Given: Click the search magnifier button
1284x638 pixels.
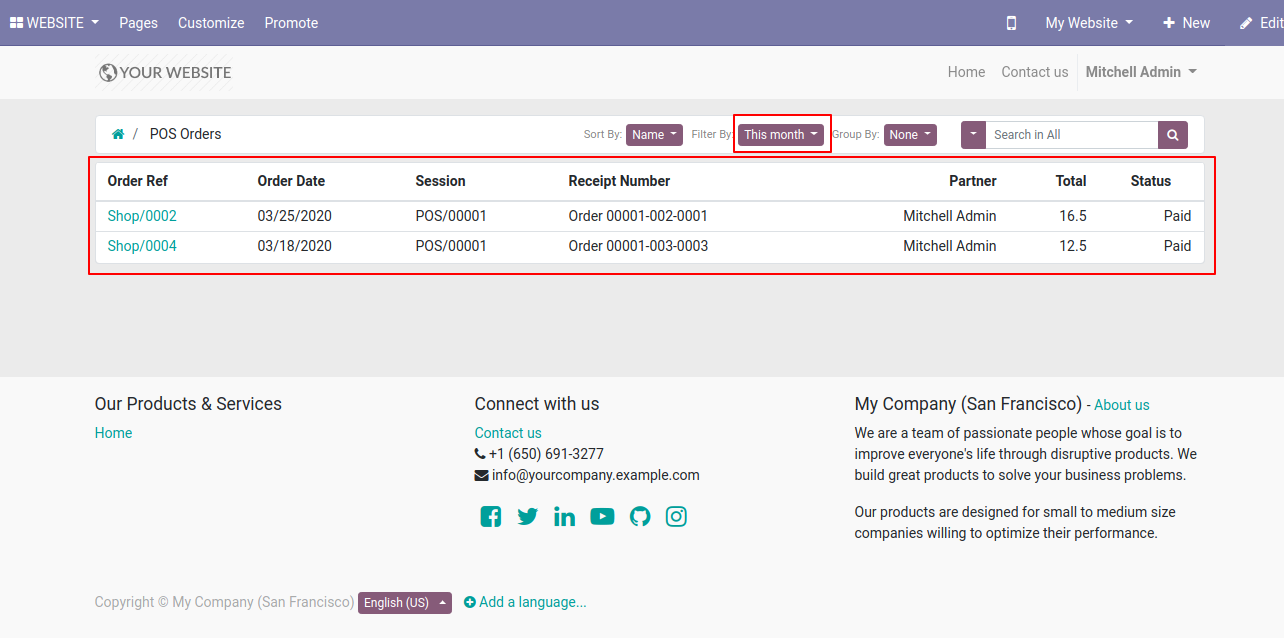Looking at the screenshot, I should (x=1173, y=135).
